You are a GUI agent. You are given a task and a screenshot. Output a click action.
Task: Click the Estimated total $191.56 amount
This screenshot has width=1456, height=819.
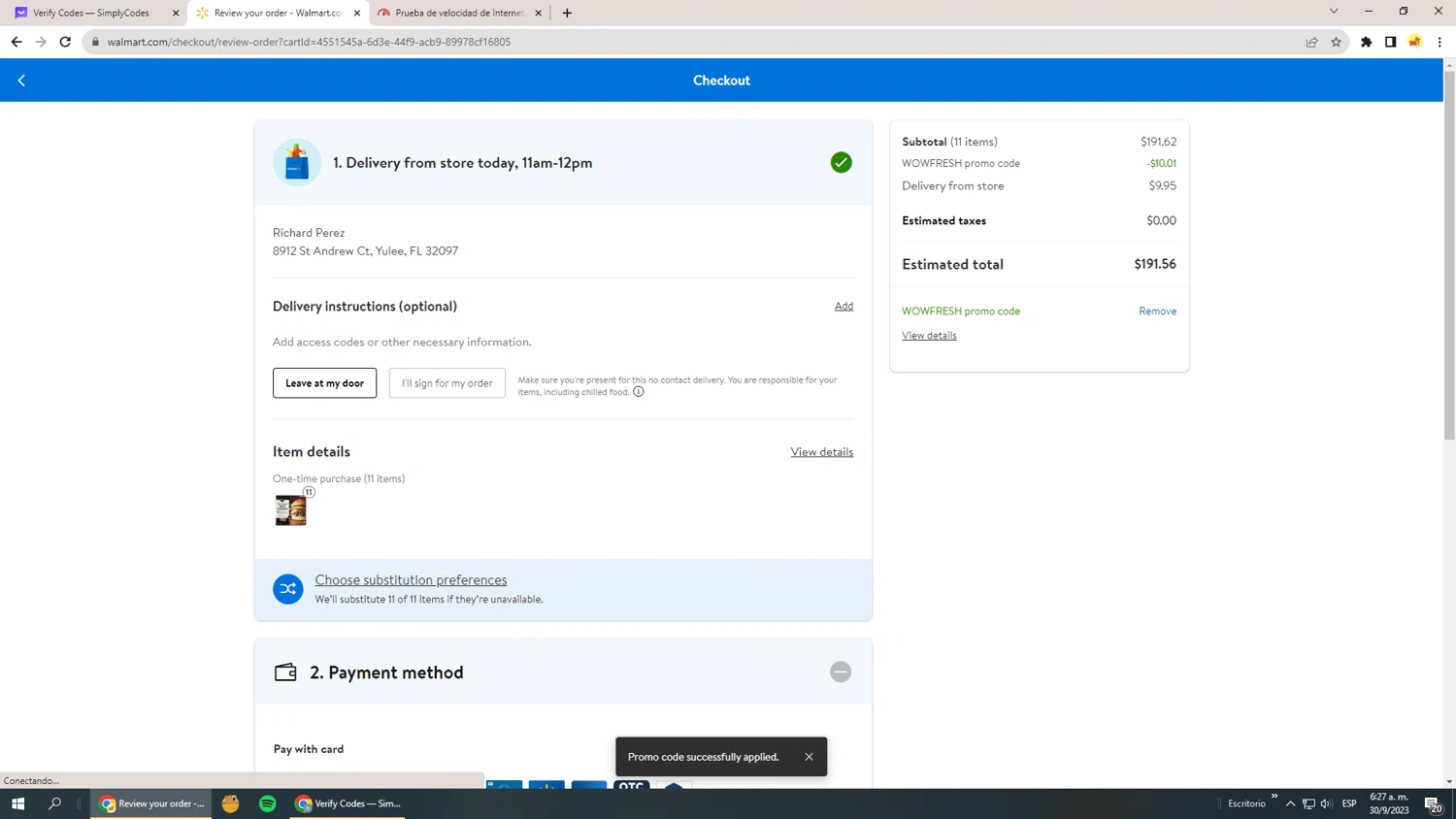point(1155,264)
